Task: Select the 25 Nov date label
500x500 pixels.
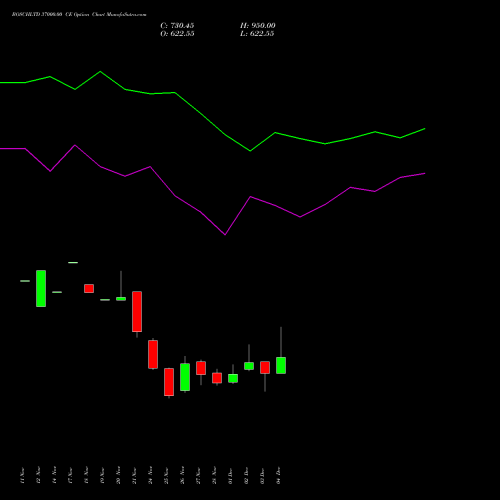Action: [166, 476]
